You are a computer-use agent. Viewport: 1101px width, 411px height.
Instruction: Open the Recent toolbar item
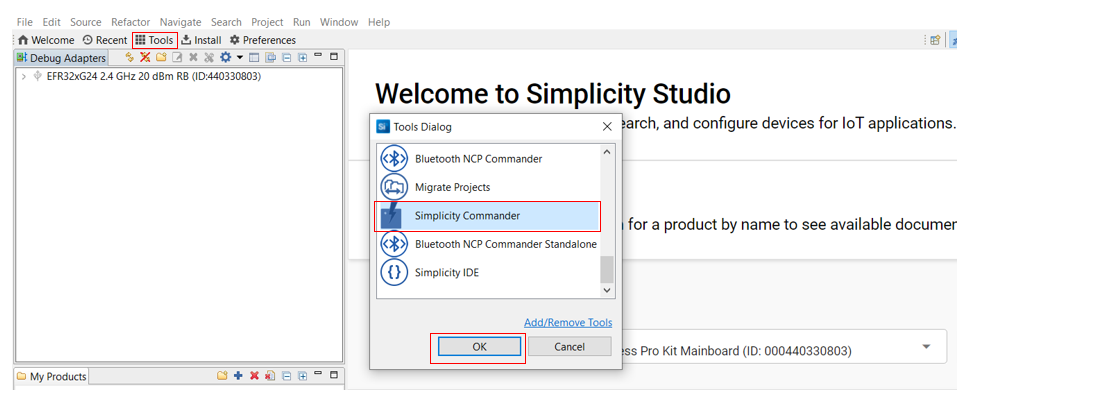point(105,40)
